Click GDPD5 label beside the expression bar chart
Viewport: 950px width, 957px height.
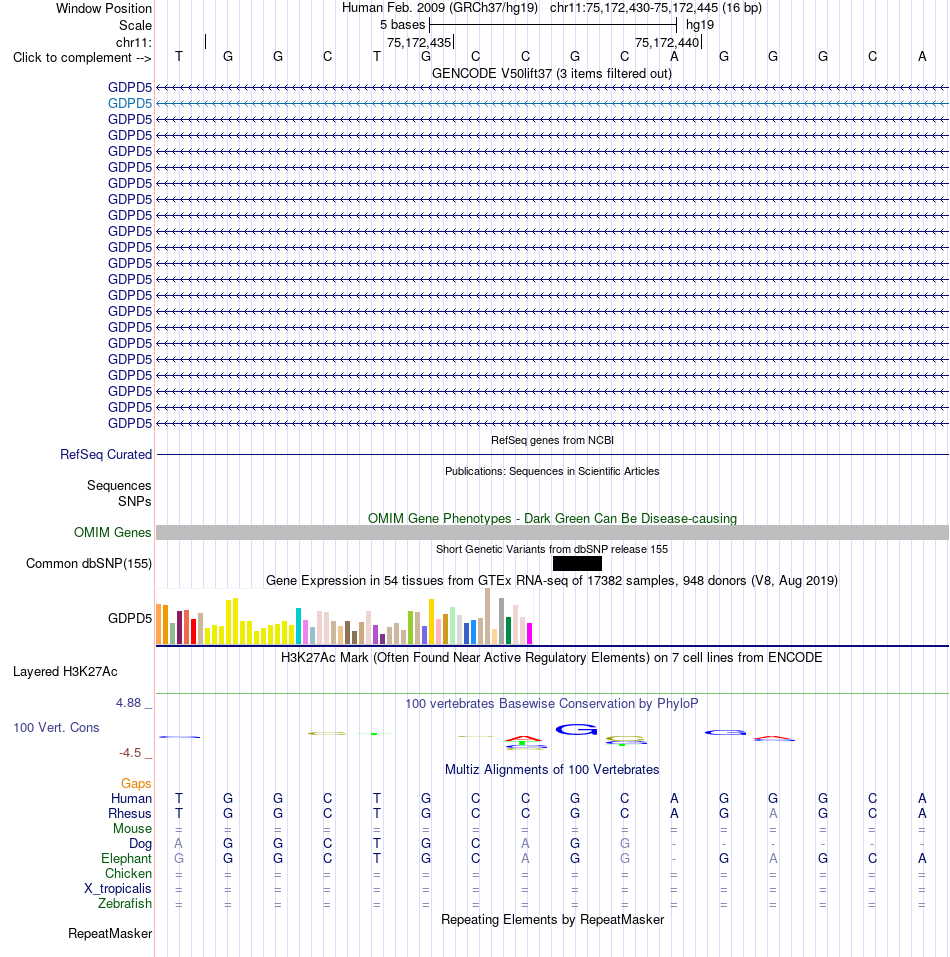pyautogui.click(x=130, y=619)
